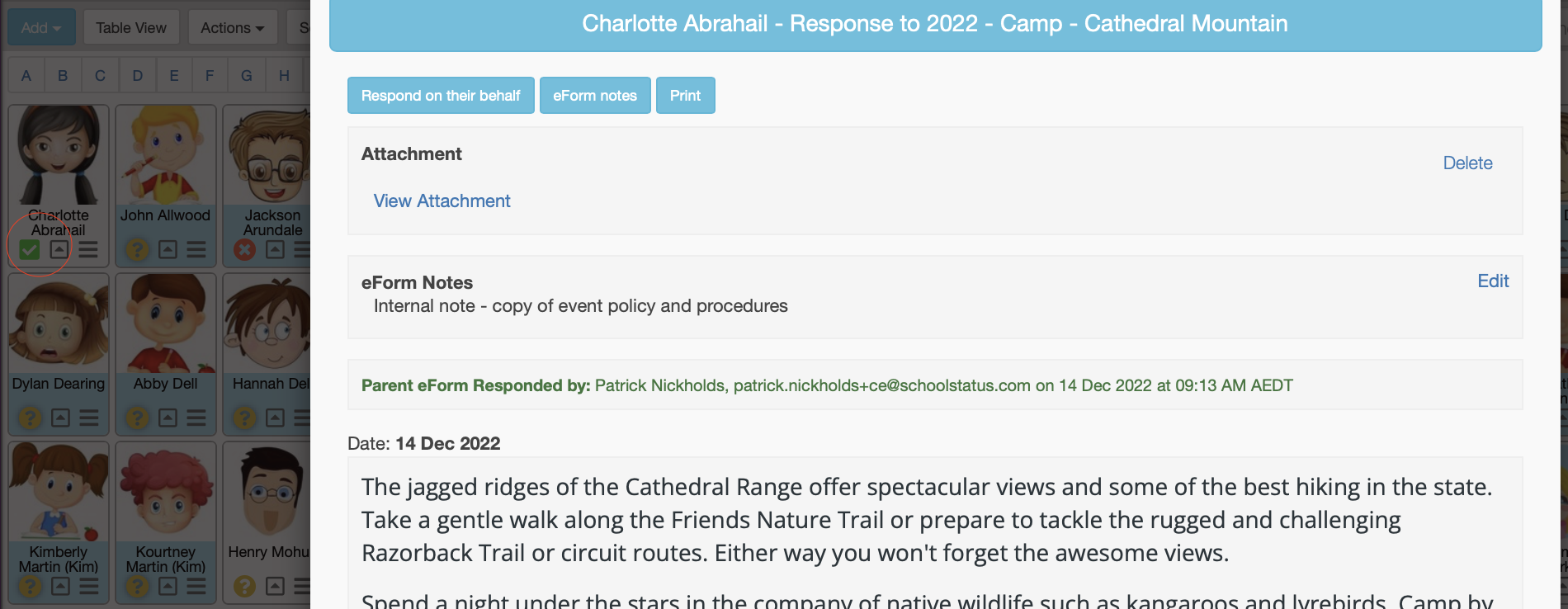Filter students by letter G
Screen dimensions: 1568x609
click(x=246, y=76)
